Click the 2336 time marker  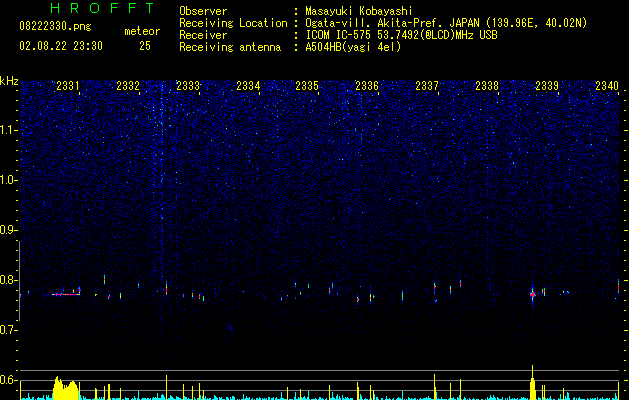click(x=367, y=85)
